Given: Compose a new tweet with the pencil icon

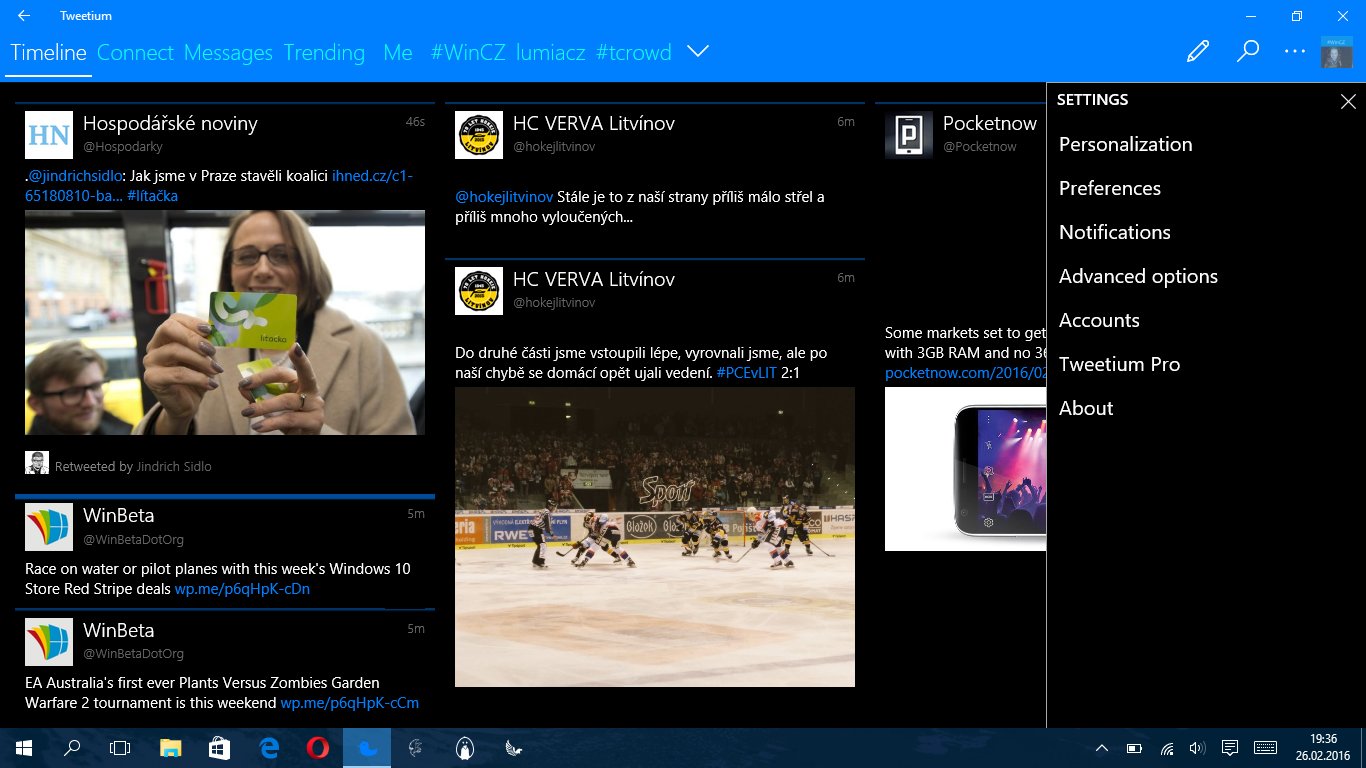Looking at the screenshot, I should (x=1198, y=52).
